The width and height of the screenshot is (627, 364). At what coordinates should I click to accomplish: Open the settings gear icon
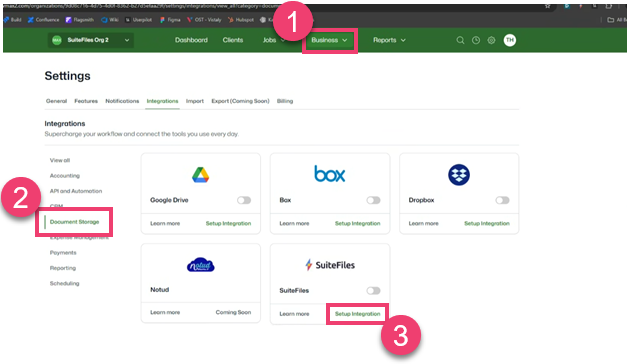pyautogui.click(x=491, y=40)
